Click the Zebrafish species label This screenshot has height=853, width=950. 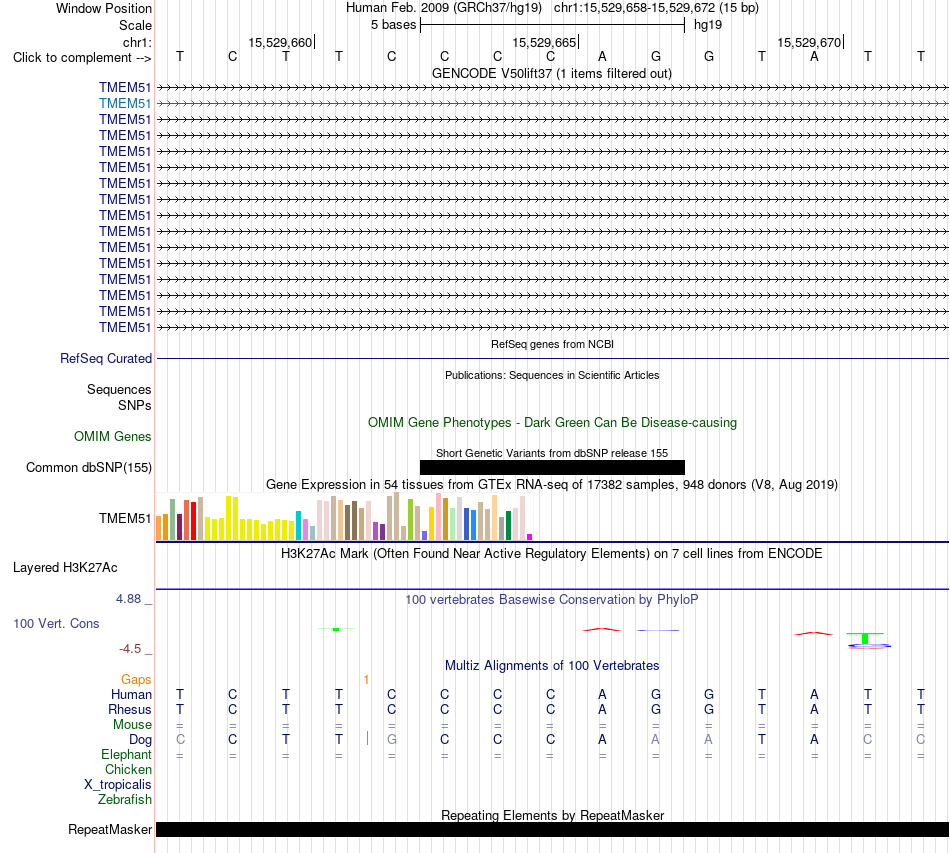[x=125, y=800]
